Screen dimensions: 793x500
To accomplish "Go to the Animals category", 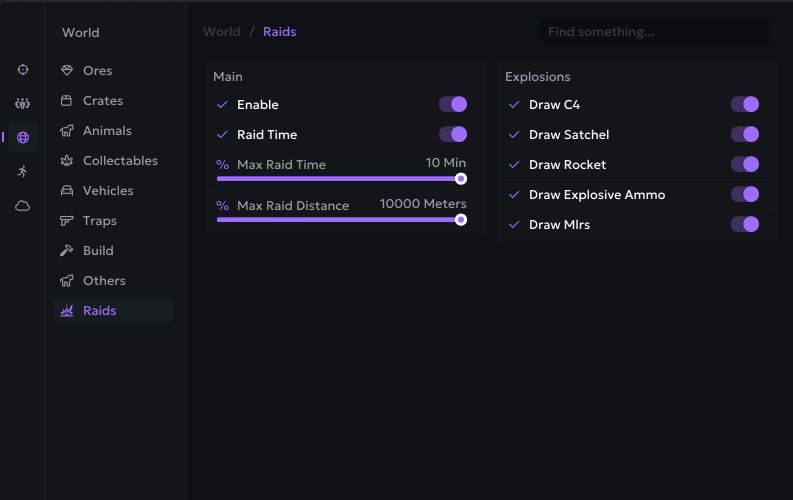I will (107, 131).
